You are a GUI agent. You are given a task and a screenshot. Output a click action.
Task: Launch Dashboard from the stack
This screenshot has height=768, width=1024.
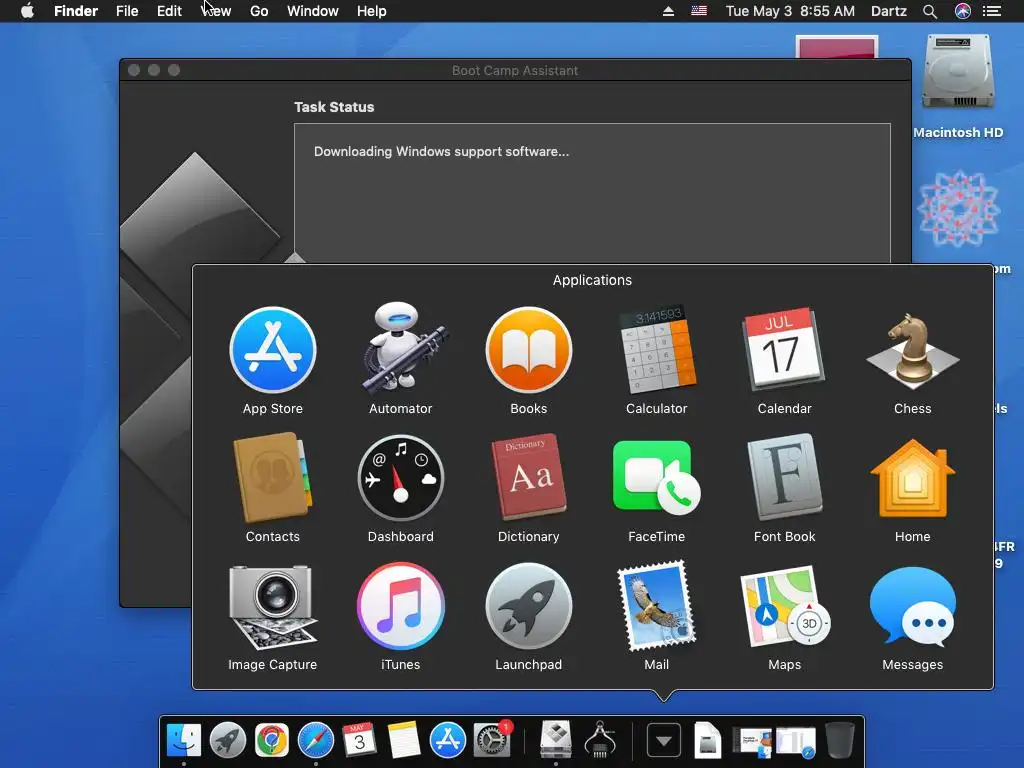coord(401,478)
